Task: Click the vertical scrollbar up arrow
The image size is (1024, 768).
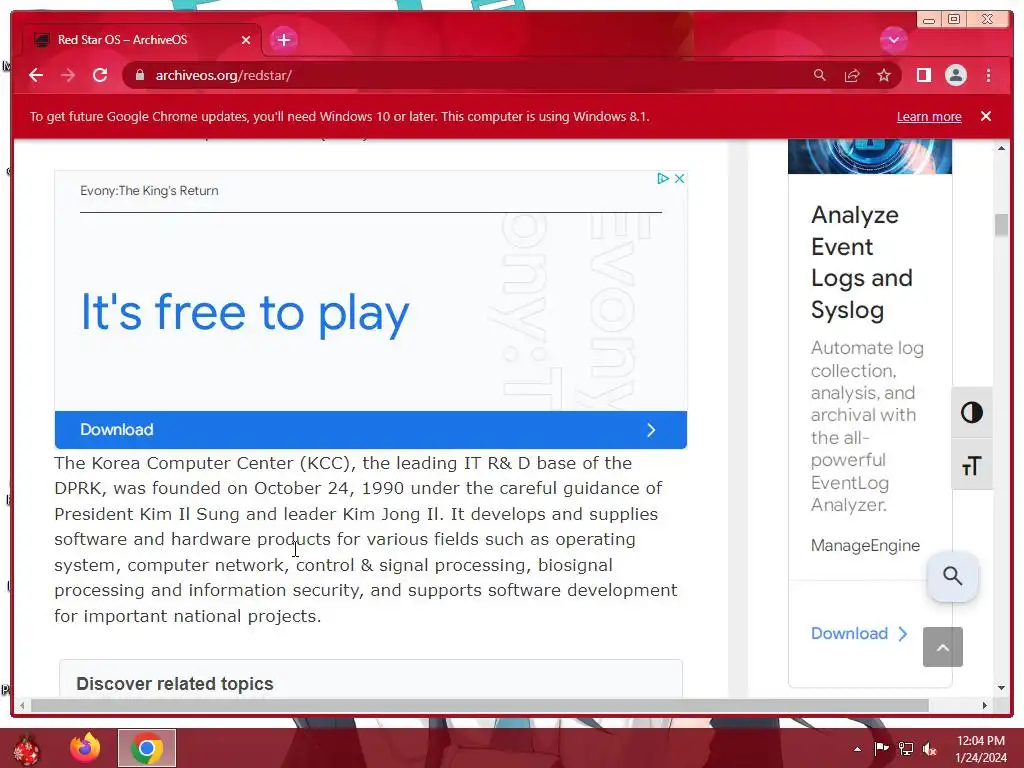Action: coord(1001,149)
